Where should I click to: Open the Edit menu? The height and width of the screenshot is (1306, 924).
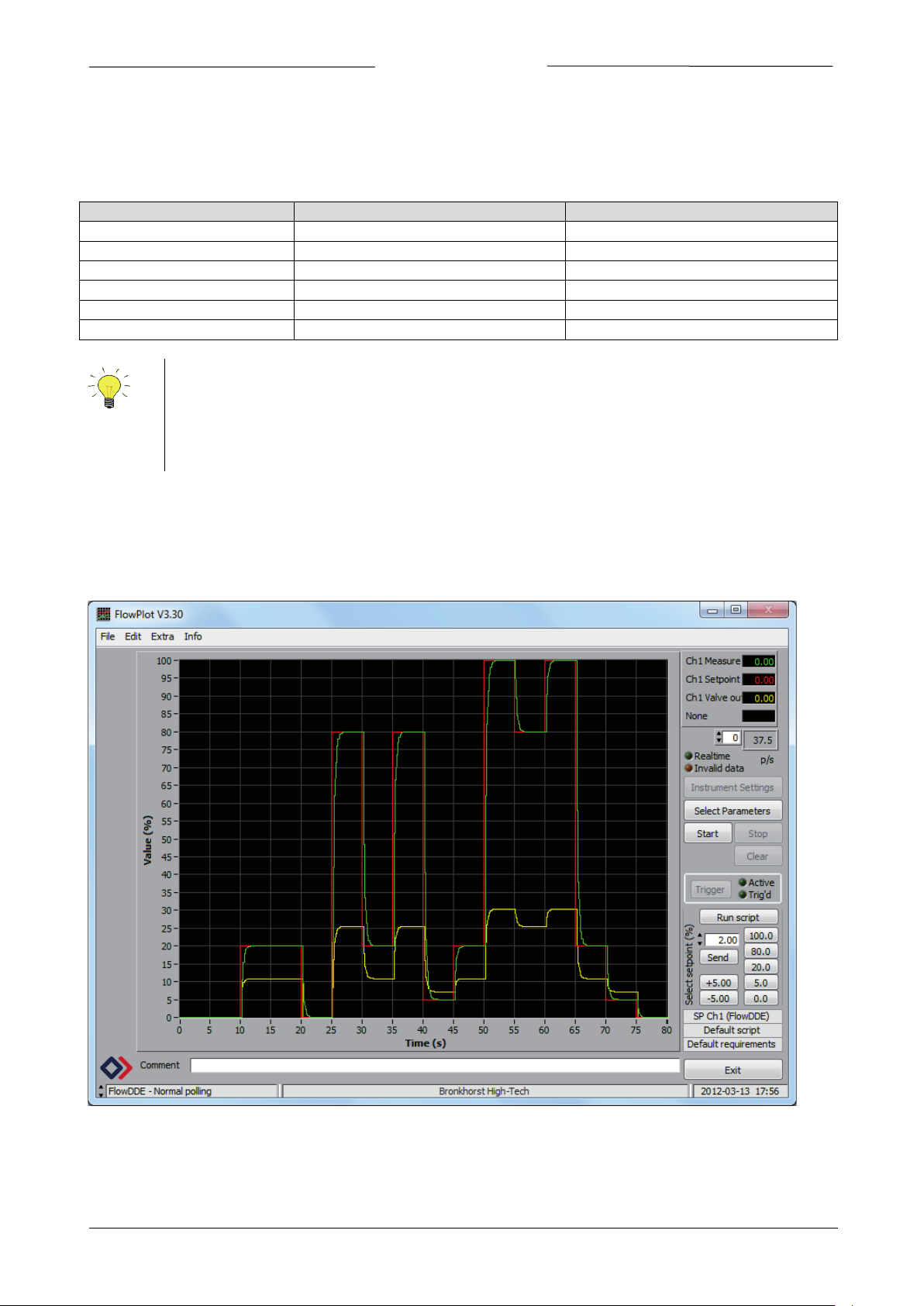point(133,636)
